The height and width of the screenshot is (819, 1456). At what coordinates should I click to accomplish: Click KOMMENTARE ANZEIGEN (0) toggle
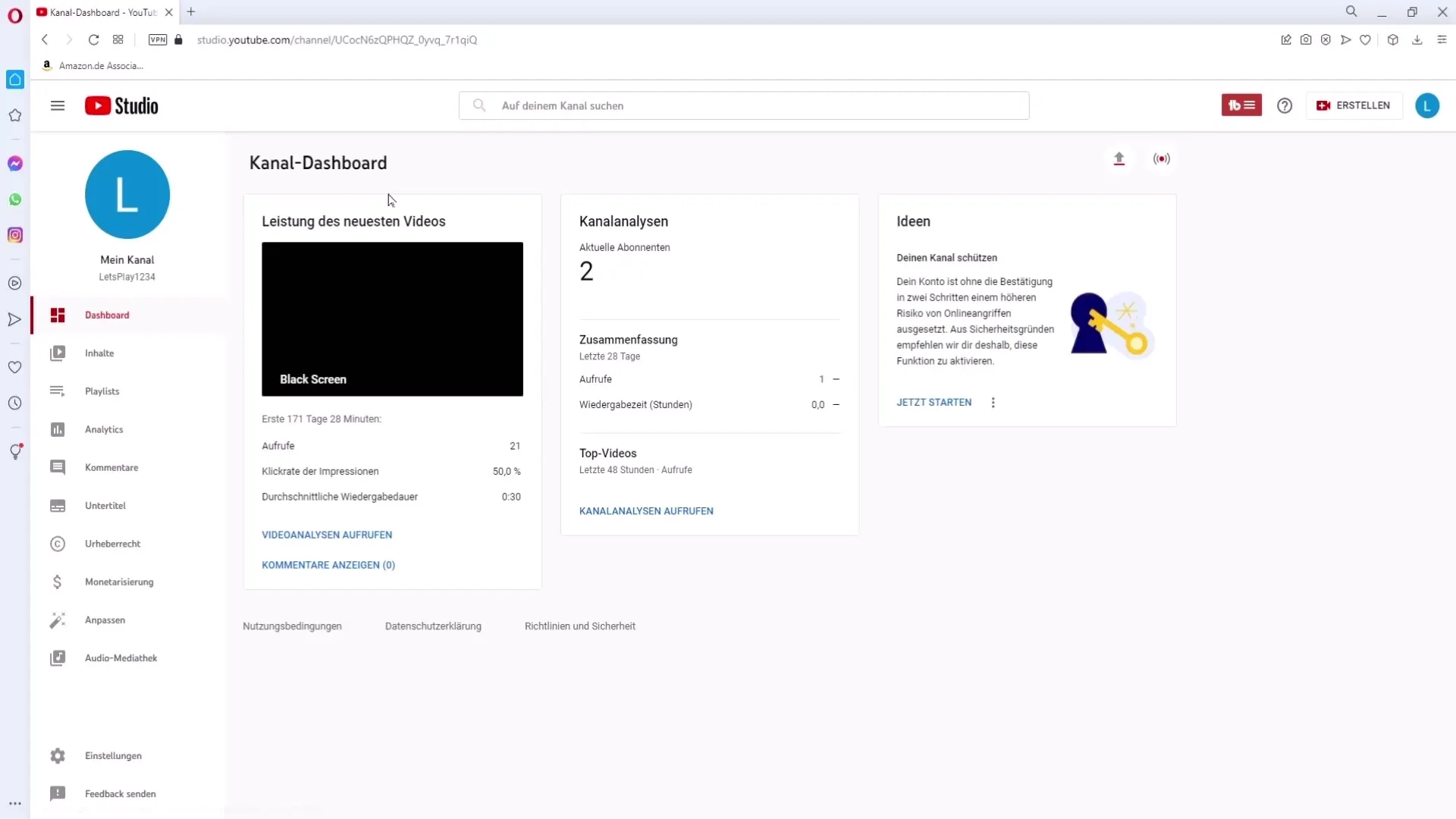click(328, 565)
